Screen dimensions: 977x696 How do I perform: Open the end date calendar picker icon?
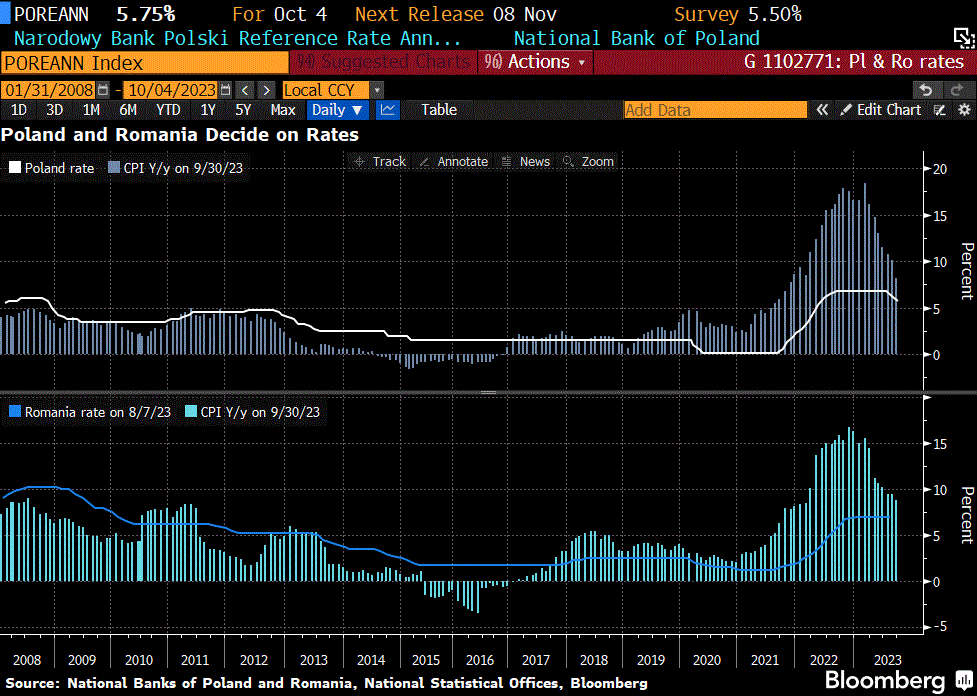tap(226, 90)
